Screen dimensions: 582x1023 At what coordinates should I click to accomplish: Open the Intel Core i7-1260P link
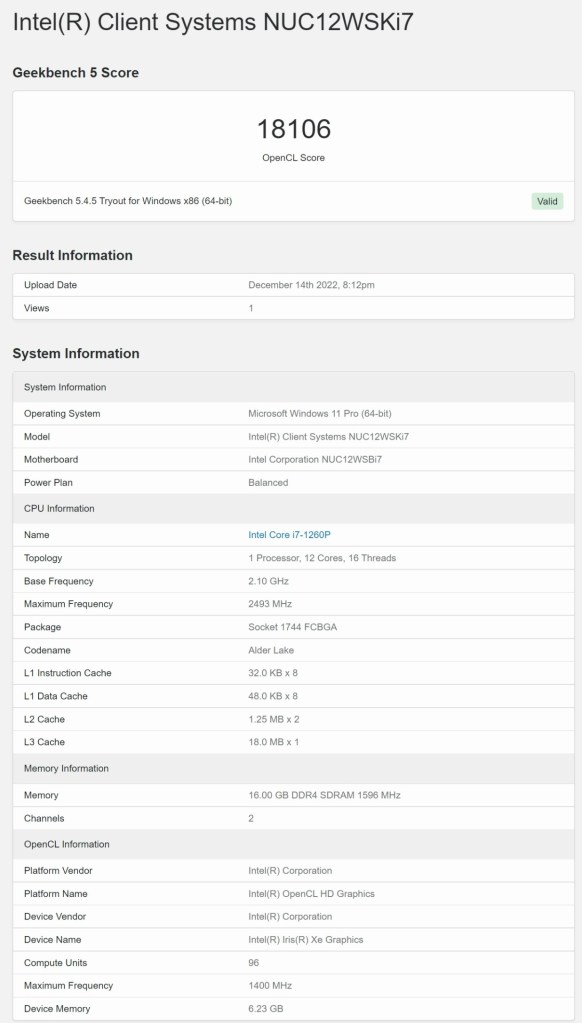point(290,535)
